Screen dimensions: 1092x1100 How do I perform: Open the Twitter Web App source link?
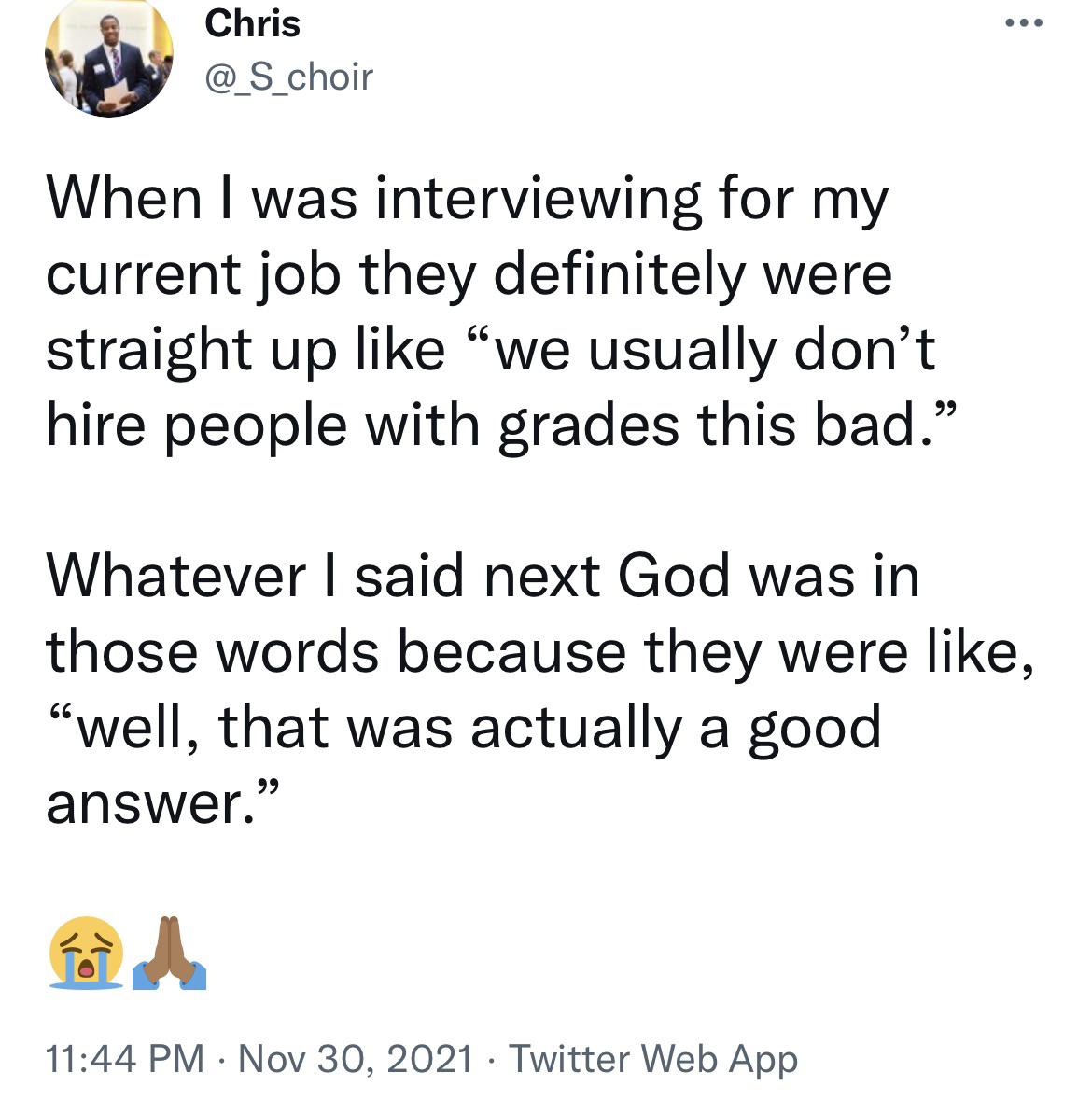[653, 1058]
